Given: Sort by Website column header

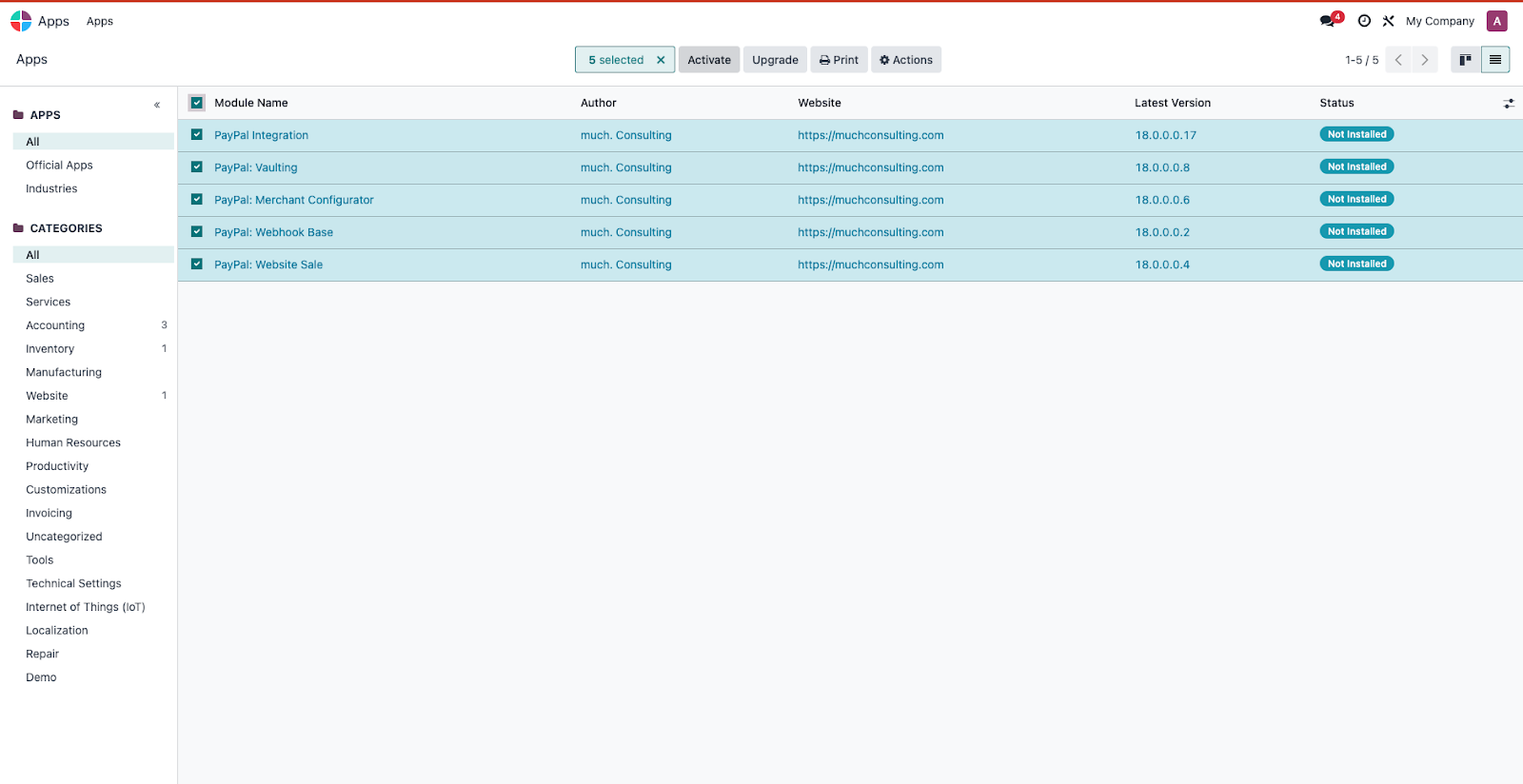Looking at the screenshot, I should pyautogui.click(x=820, y=103).
